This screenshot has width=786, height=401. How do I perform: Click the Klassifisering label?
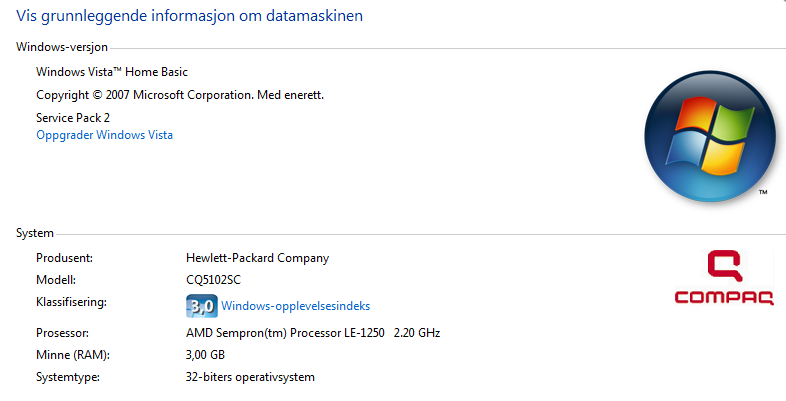pos(71,302)
